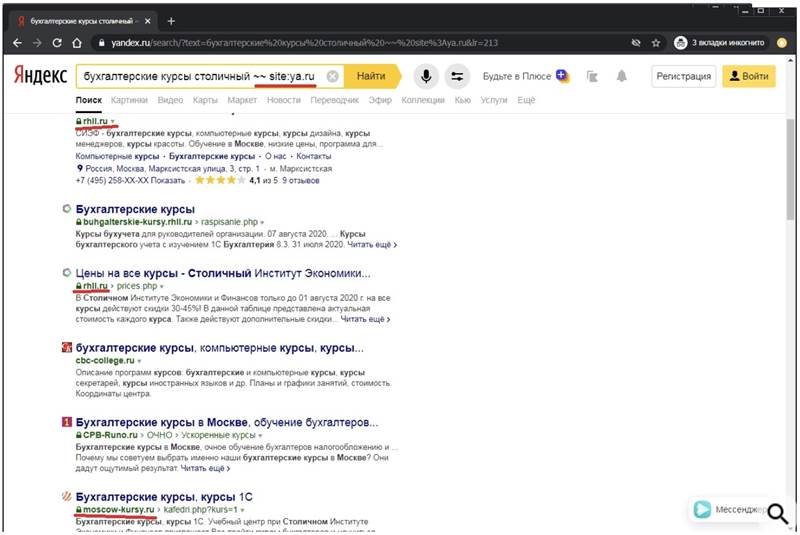Click the browser back arrow
Image resolution: width=800 pixels, height=535 pixels.
coord(17,43)
